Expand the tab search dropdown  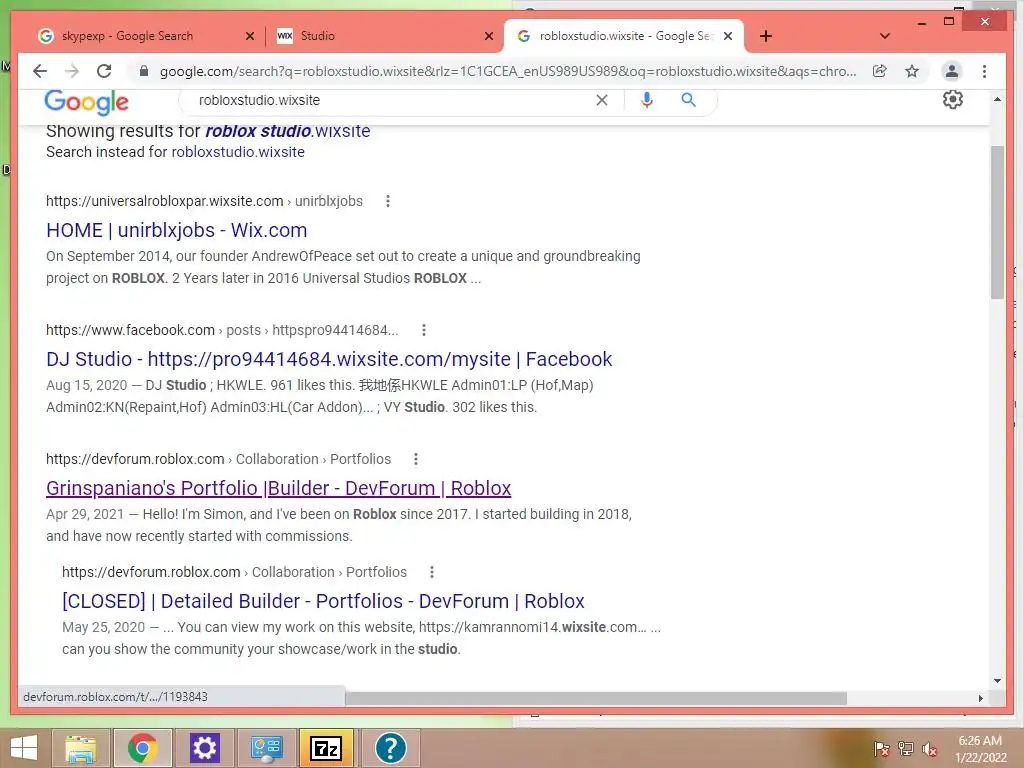[x=885, y=36]
